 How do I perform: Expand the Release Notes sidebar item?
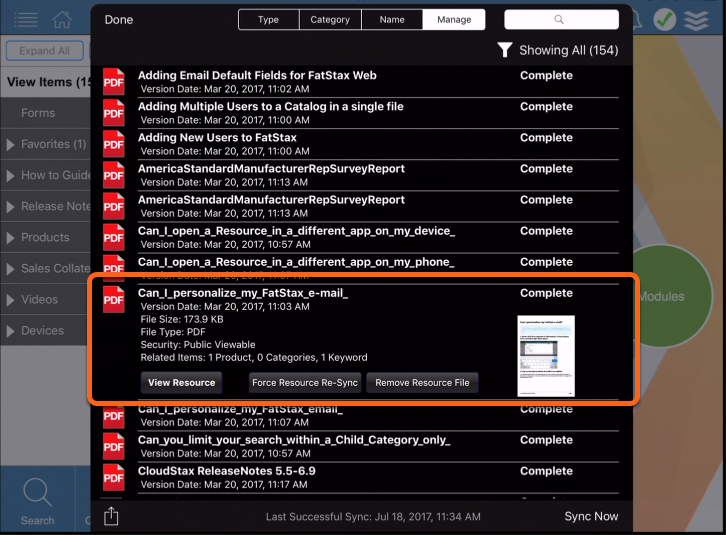pos(46,206)
